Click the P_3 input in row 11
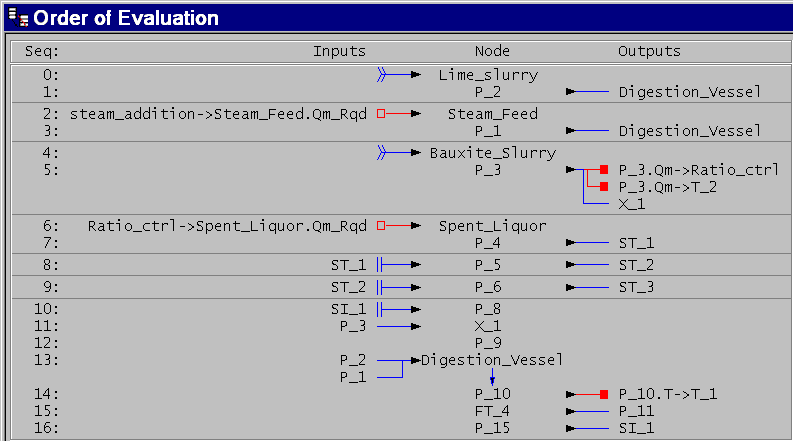This screenshot has width=793, height=441. click(x=353, y=327)
